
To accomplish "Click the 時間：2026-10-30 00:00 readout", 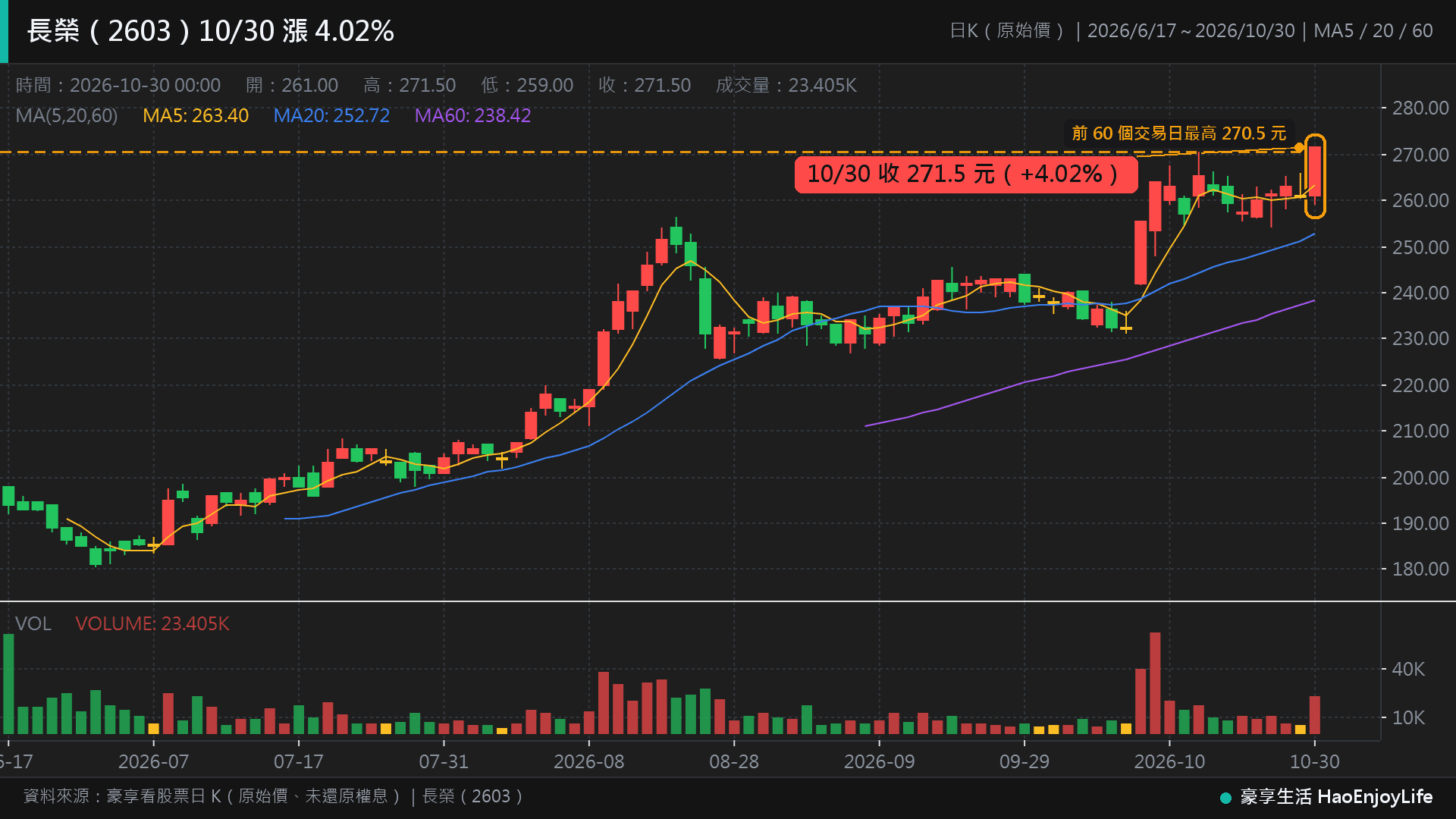I will [118, 86].
